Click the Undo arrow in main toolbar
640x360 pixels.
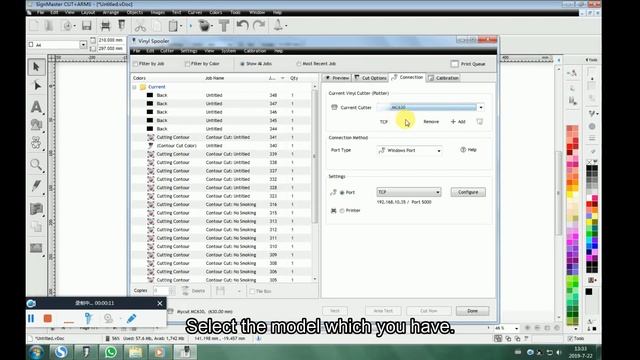(242, 26)
